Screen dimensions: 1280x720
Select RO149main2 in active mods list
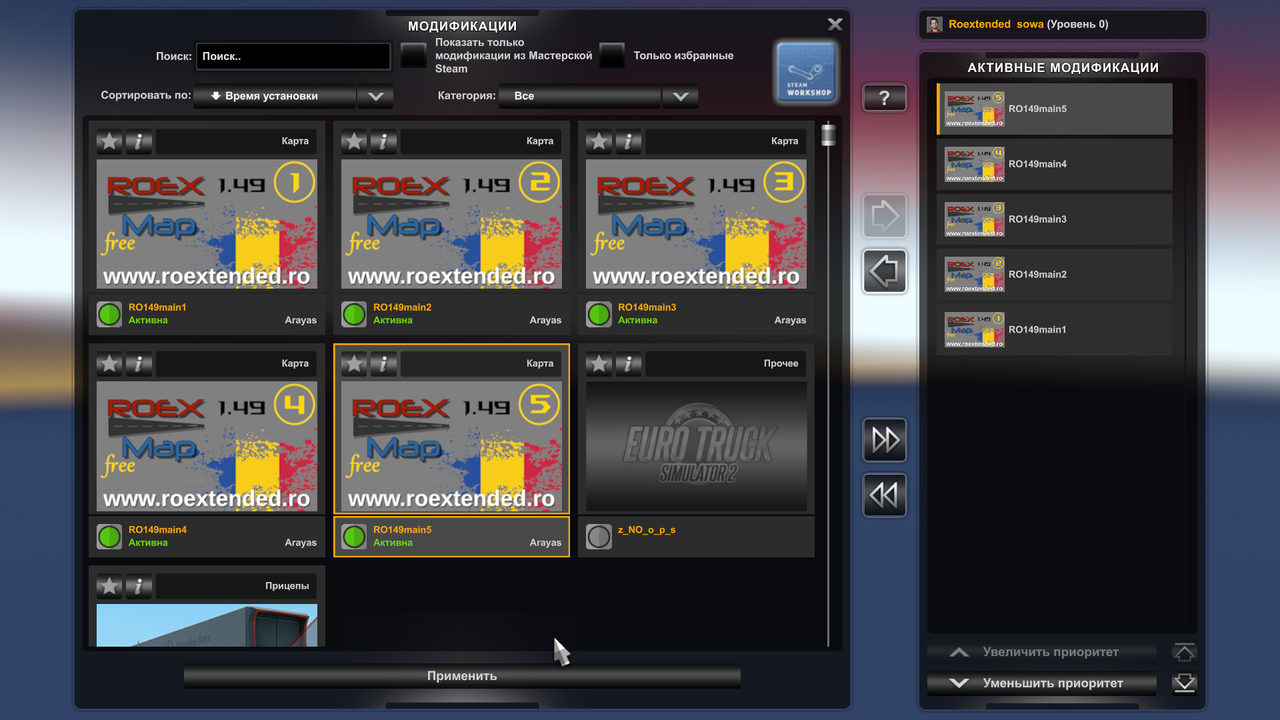pos(1054,274)
